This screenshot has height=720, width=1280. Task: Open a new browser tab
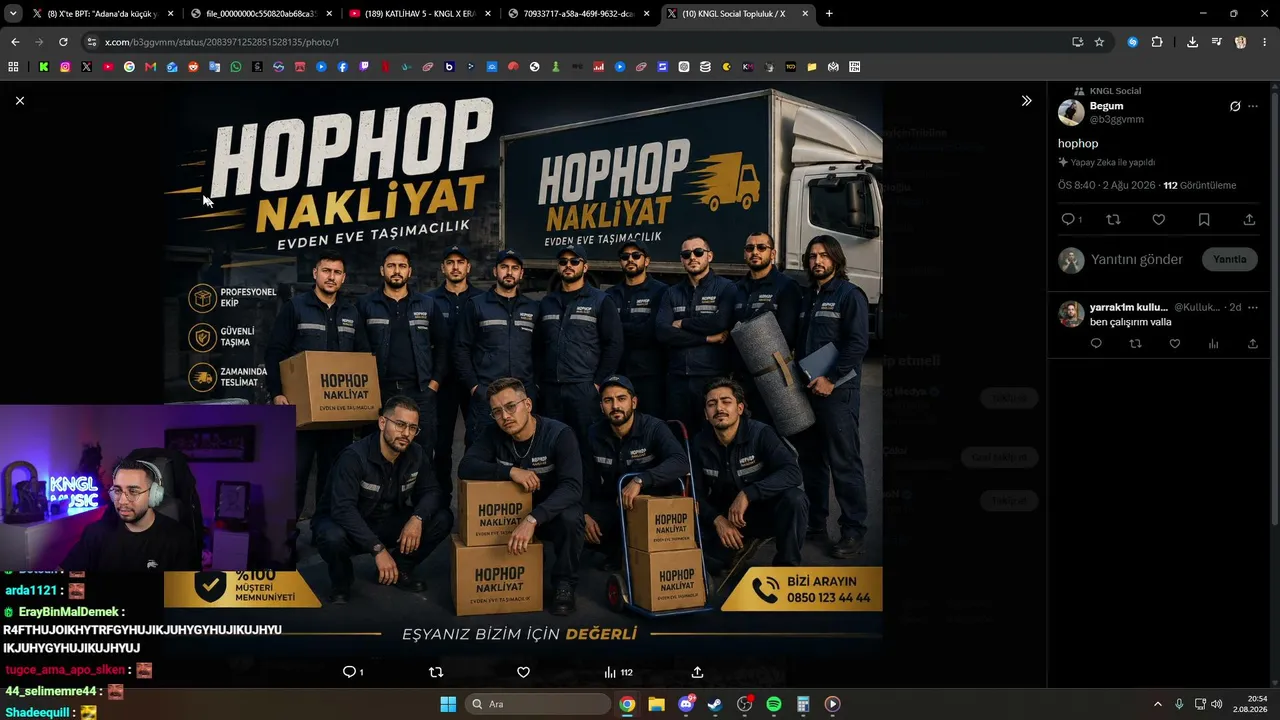[x=829, y=14]
